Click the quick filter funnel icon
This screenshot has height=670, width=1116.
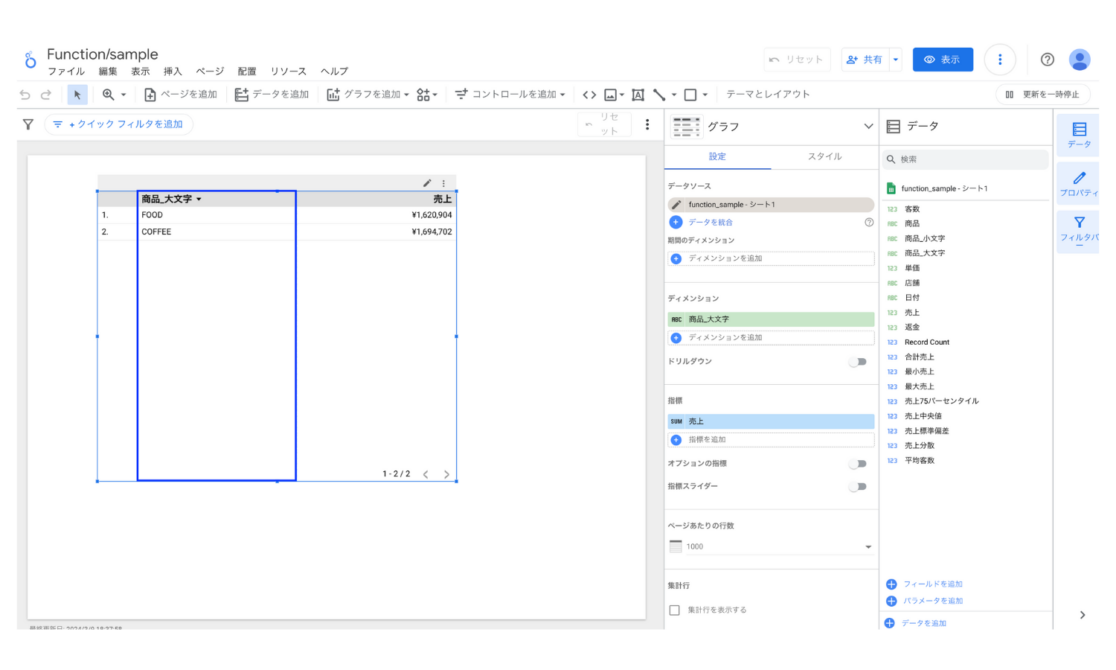click(x=27, y=124)
